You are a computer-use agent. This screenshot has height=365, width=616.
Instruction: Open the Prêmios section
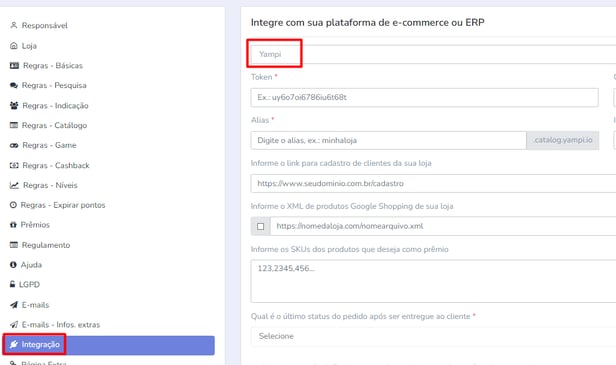(x=35, y=225)
